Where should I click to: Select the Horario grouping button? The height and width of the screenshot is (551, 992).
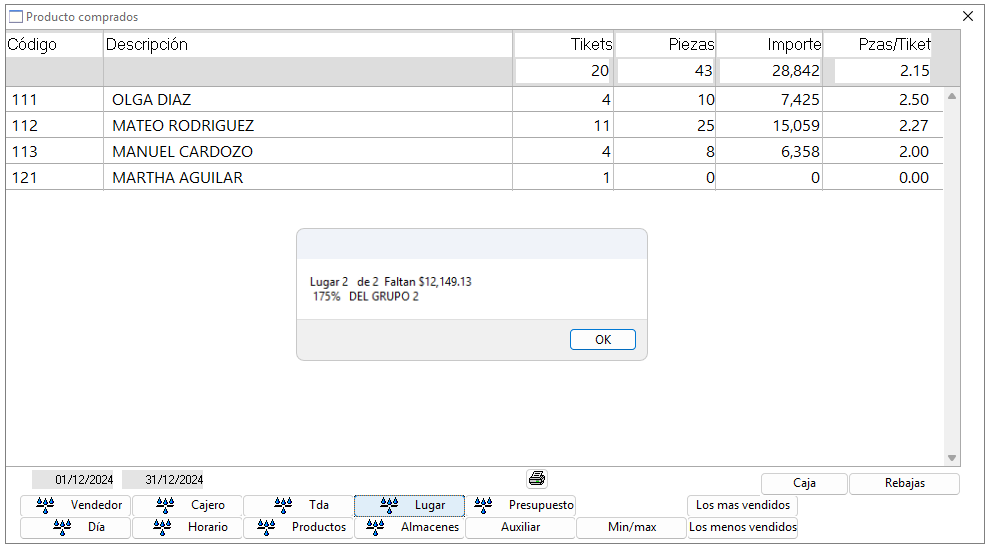(x=187, y=528)
